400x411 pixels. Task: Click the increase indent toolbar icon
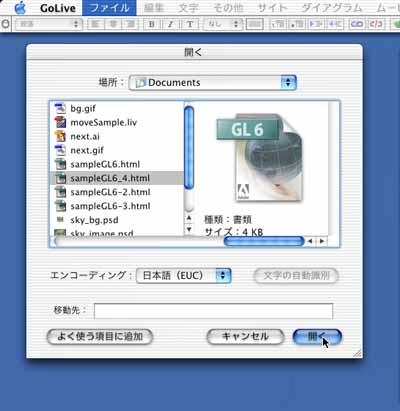click(x=315, y=24)
